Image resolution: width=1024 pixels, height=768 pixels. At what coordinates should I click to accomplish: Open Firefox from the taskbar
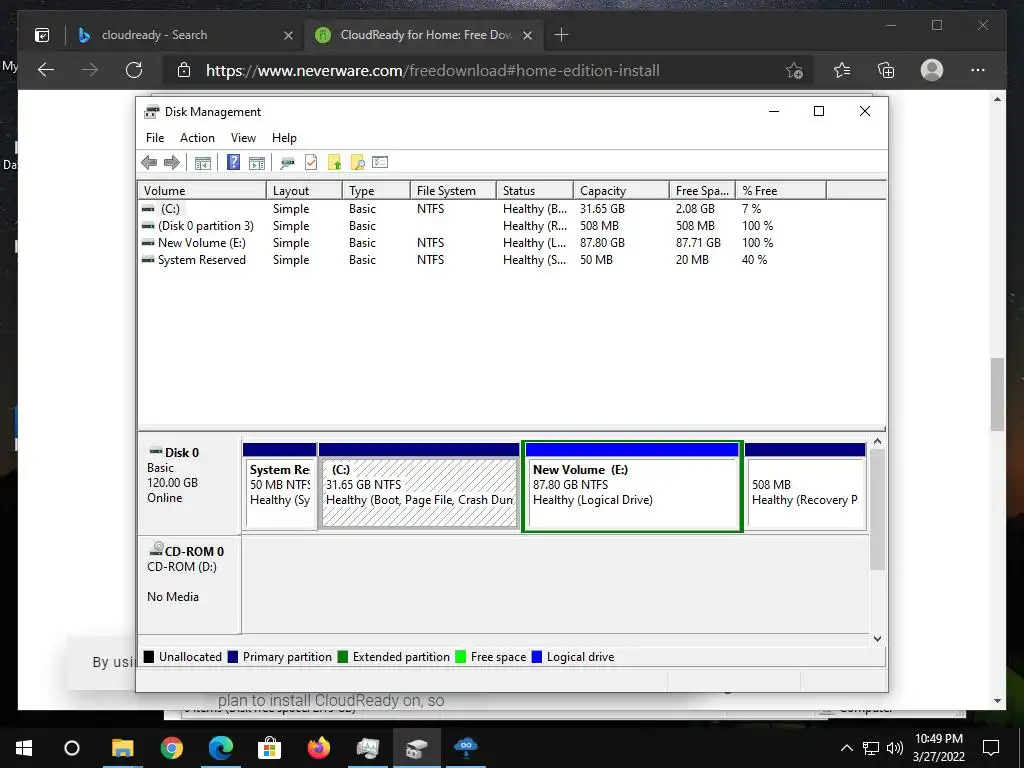point(319,748)
